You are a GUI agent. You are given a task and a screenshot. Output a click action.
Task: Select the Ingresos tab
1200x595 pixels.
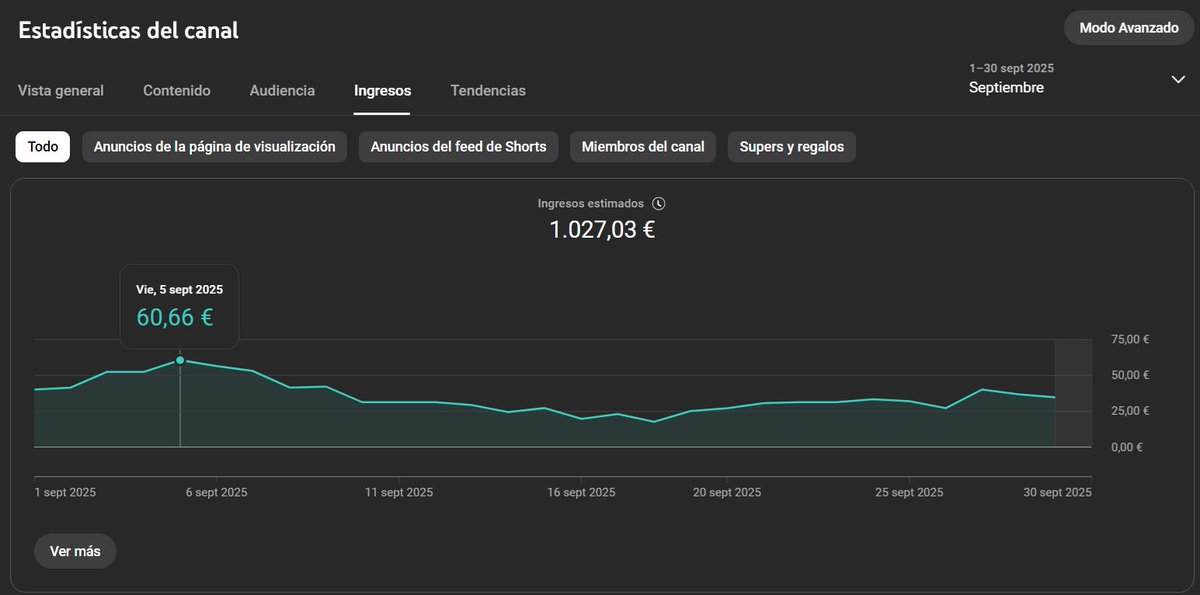point(382,90)
